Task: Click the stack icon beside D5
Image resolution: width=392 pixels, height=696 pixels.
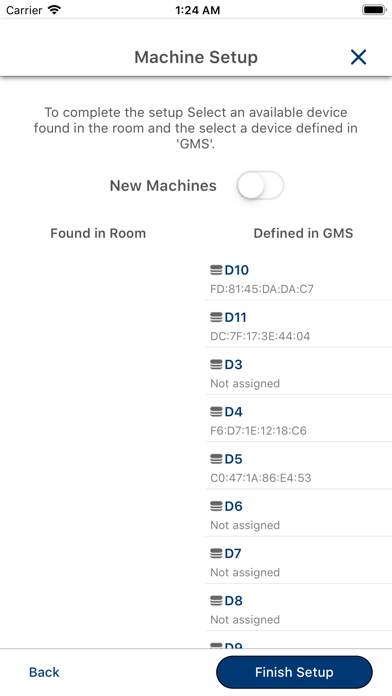Action: [216, 459]
